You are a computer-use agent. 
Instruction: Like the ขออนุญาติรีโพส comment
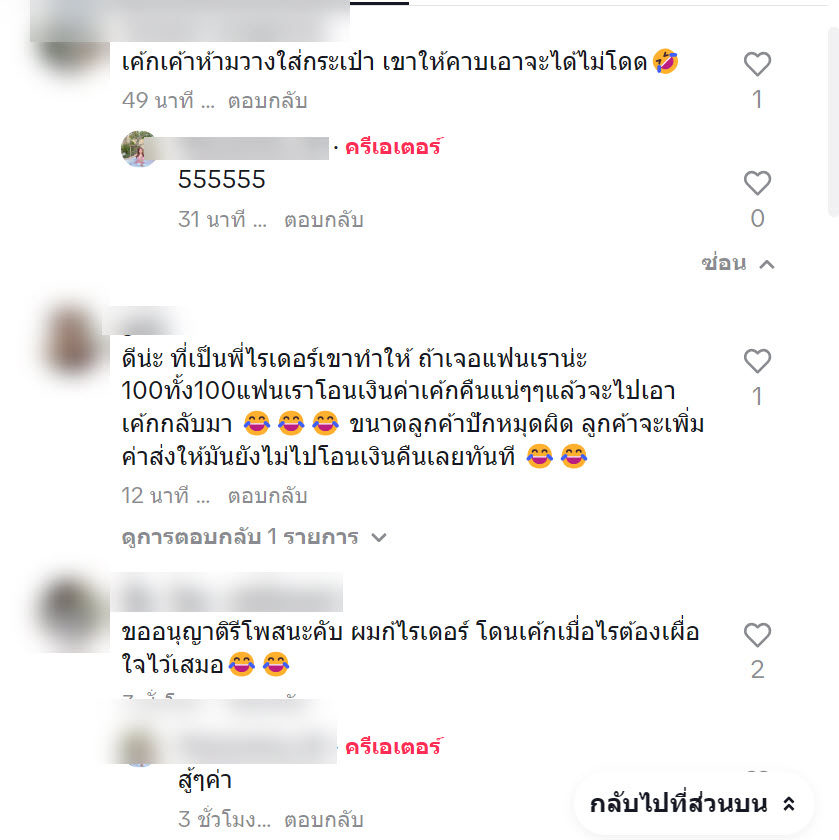(x=757, y=635)
